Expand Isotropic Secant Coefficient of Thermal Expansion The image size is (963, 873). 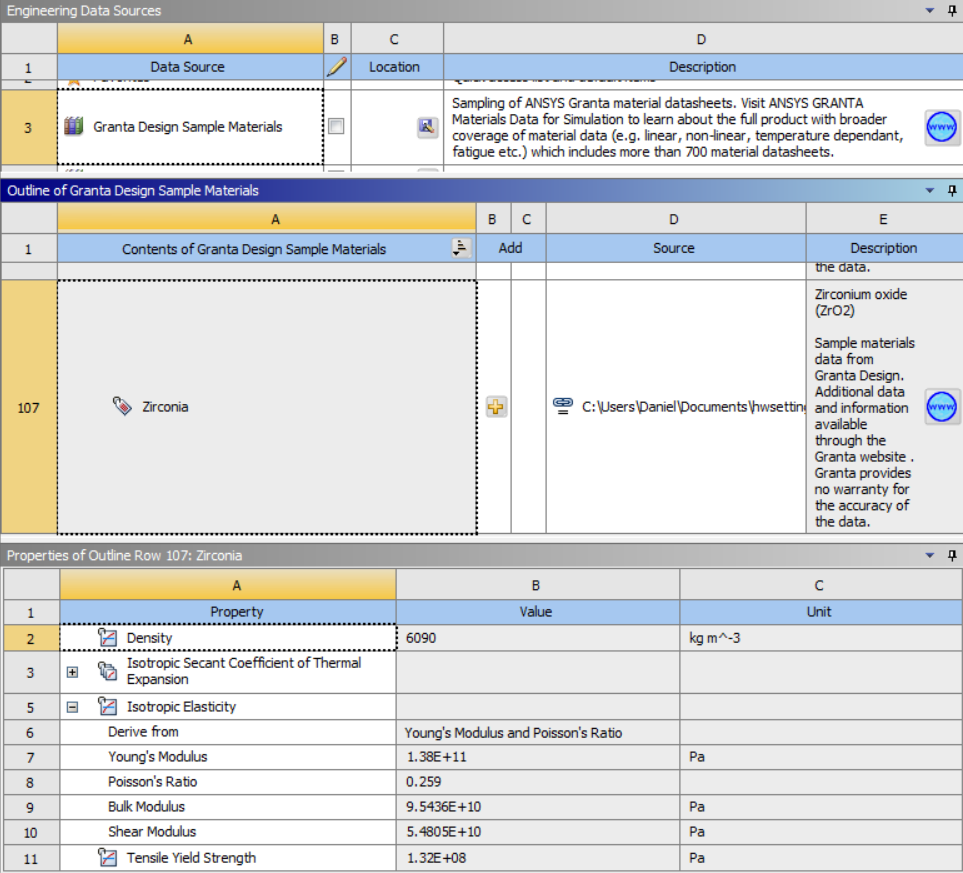pos(72,672)
